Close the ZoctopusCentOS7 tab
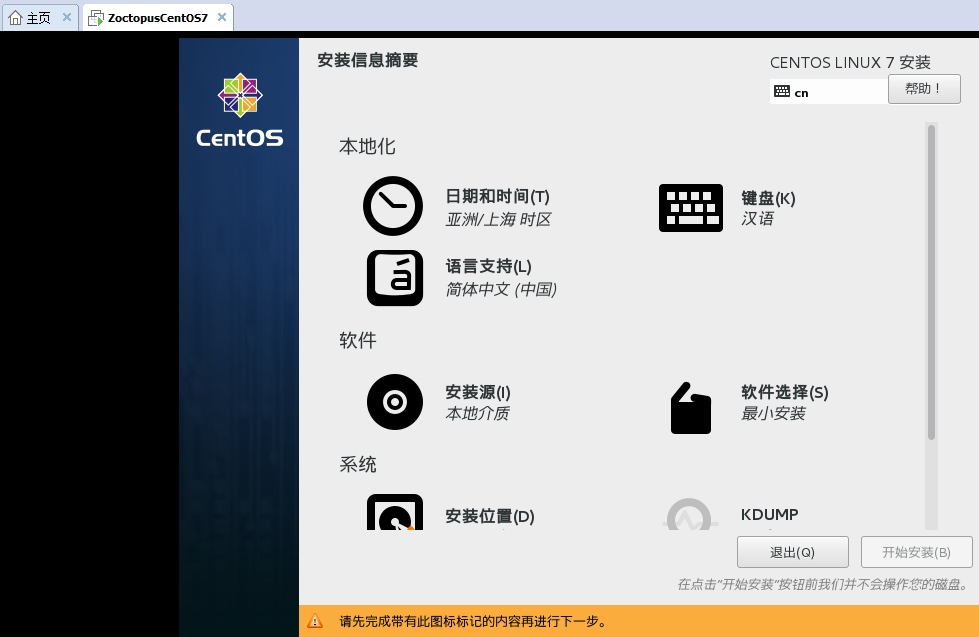The height and width of the screenshot is (637, 979). (222, 17)
